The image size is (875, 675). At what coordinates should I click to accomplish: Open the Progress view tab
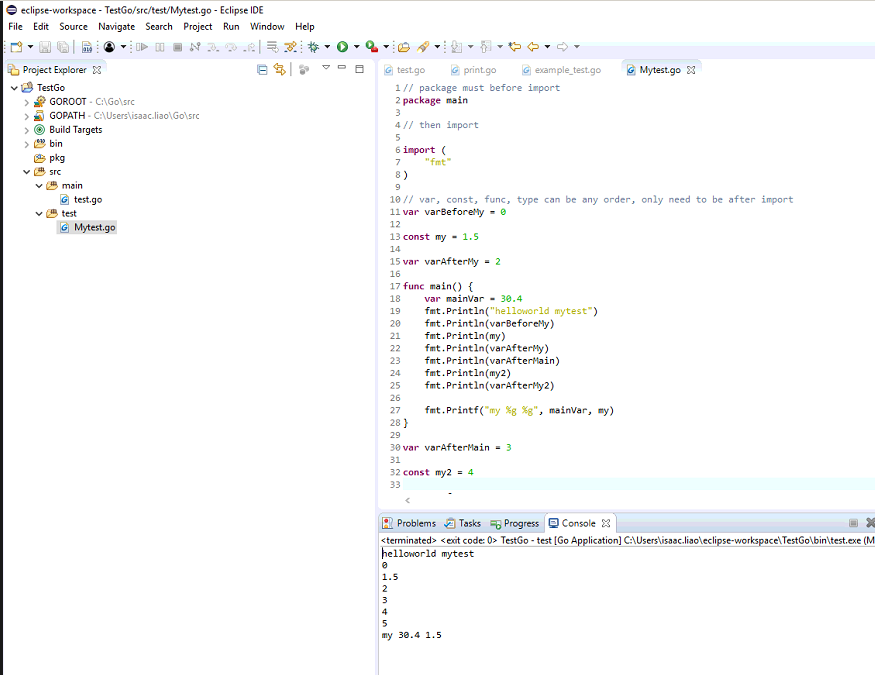(x=520, y=523)
